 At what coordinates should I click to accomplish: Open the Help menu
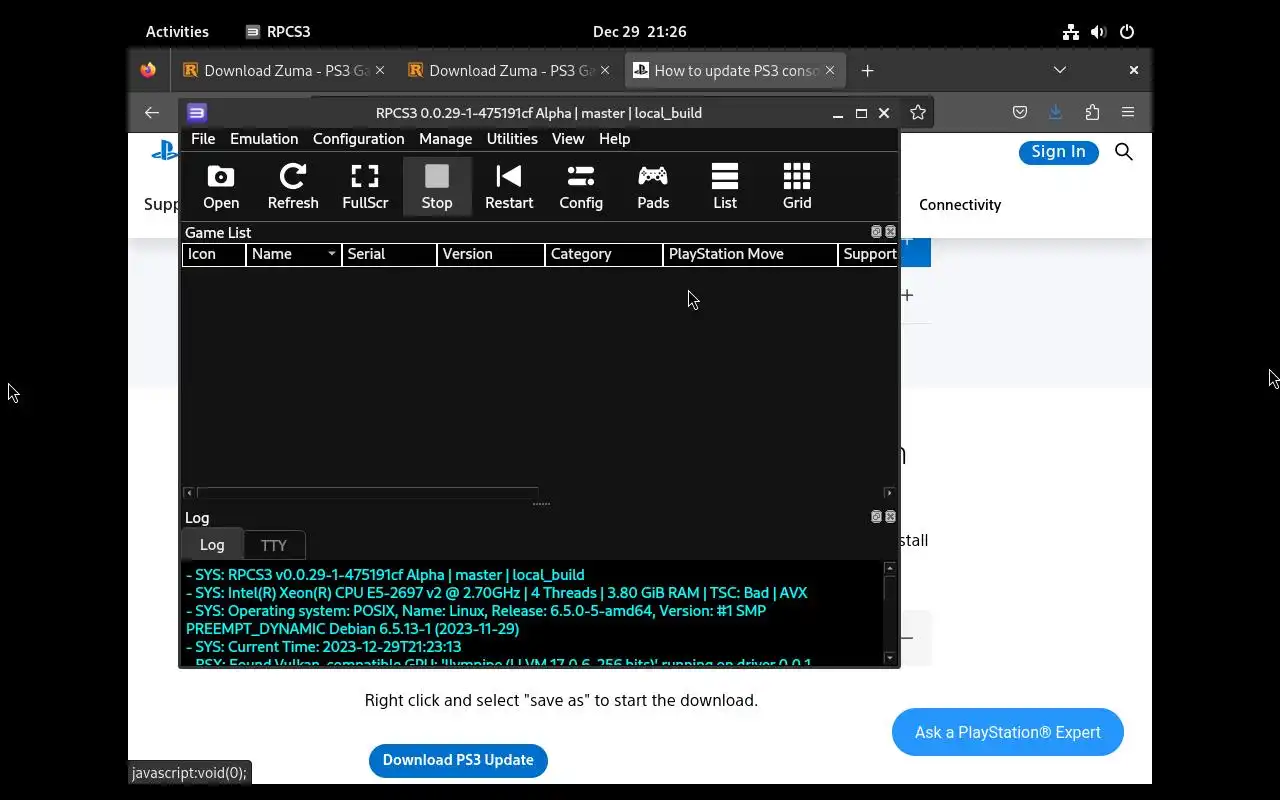(614, 139)
